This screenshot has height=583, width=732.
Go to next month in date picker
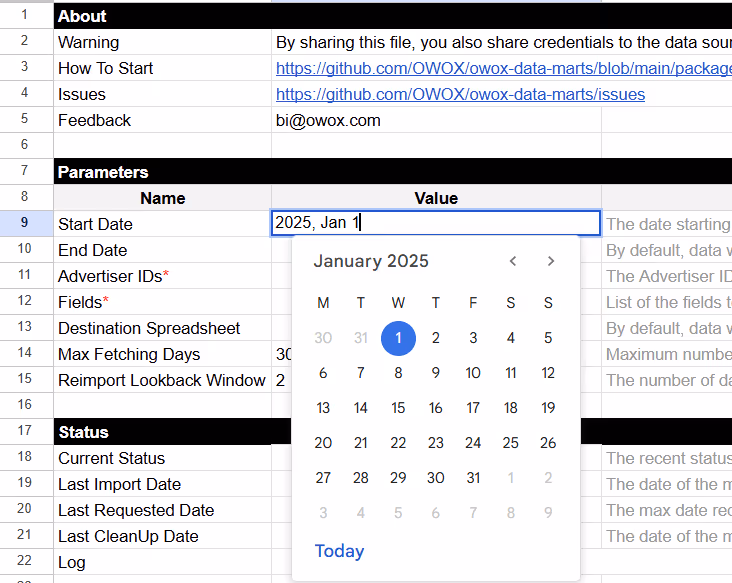coord(551,261)
